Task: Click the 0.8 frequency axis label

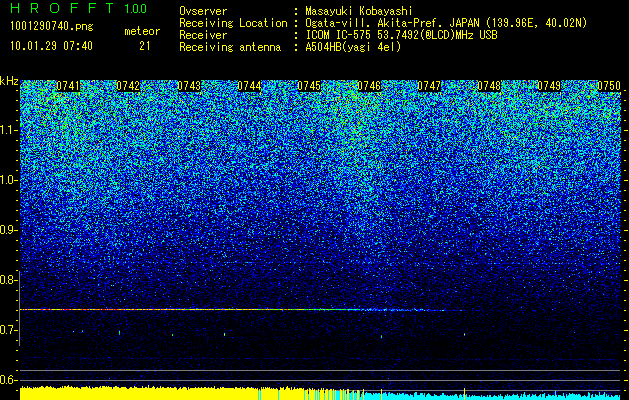Action: pos(8,280)
